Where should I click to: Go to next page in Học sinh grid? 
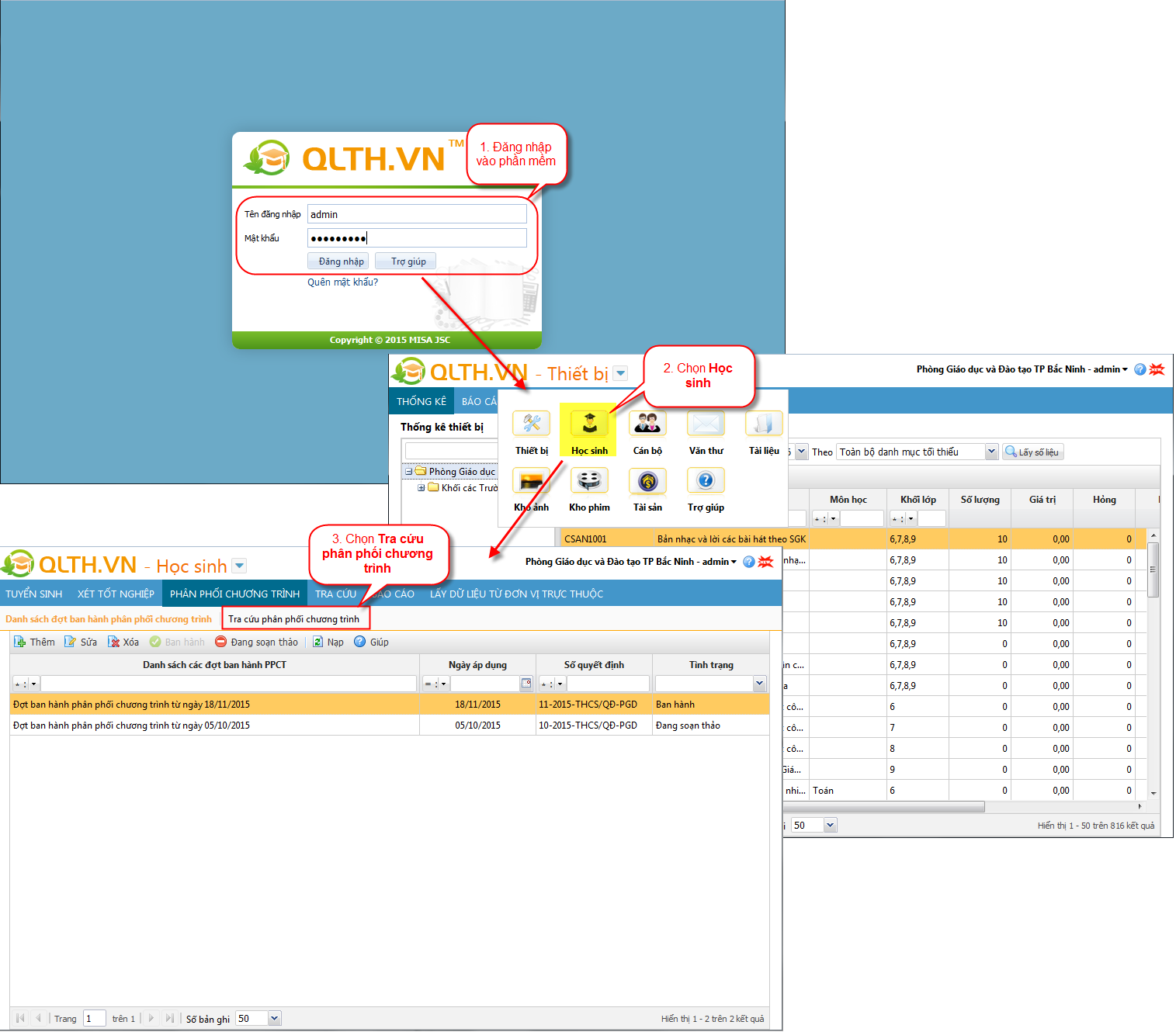pos(151,1018)
